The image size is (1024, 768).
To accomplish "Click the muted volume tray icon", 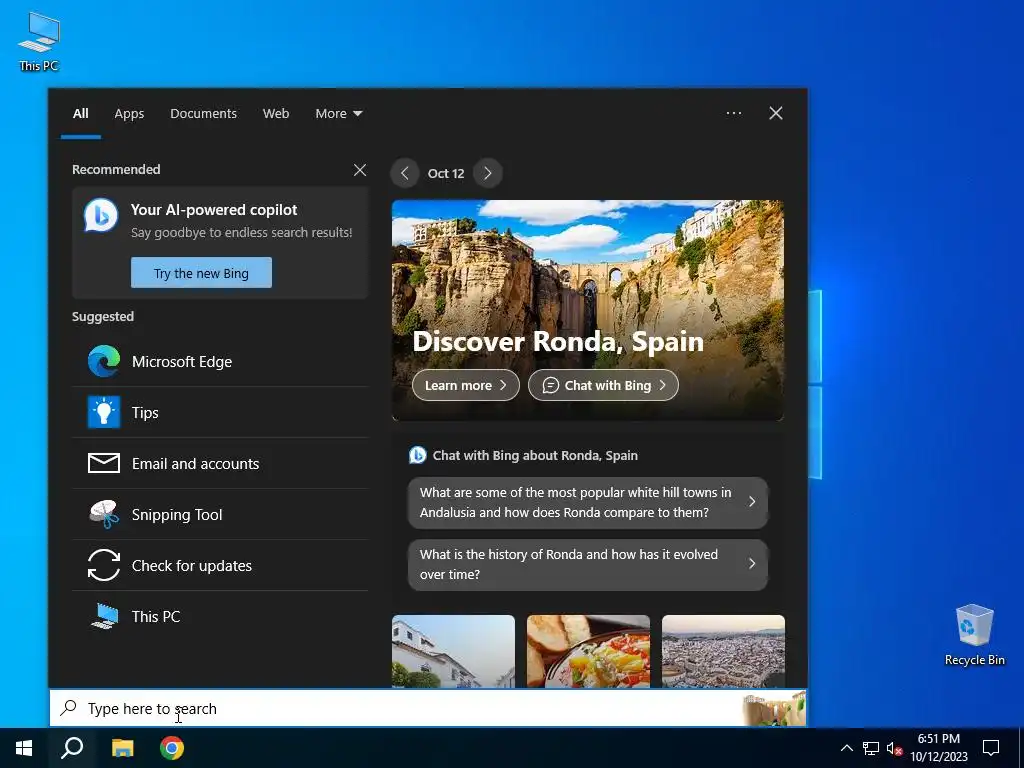I will click(894, 748).
